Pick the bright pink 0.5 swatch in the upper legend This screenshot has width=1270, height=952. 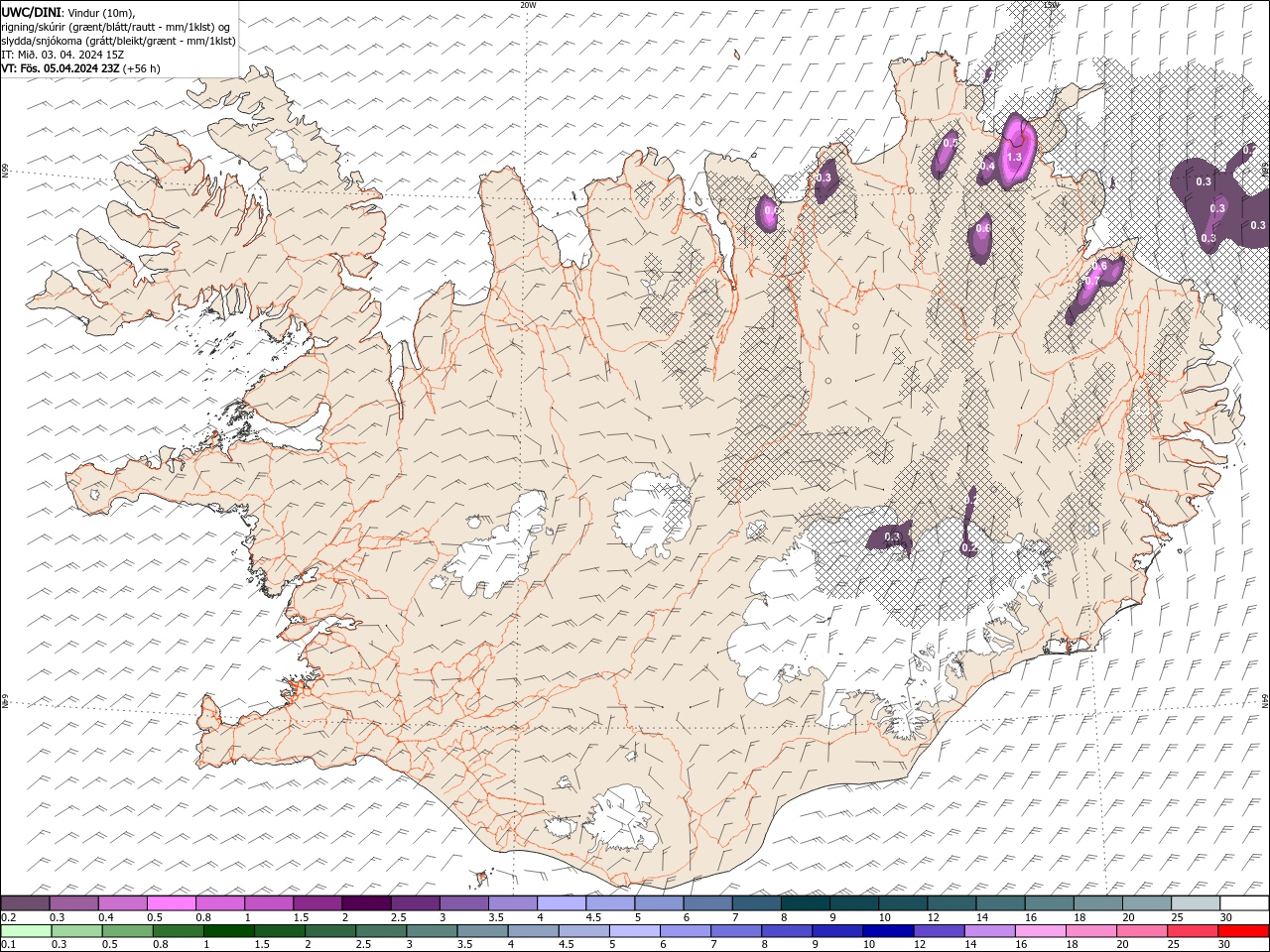[171, 903]
